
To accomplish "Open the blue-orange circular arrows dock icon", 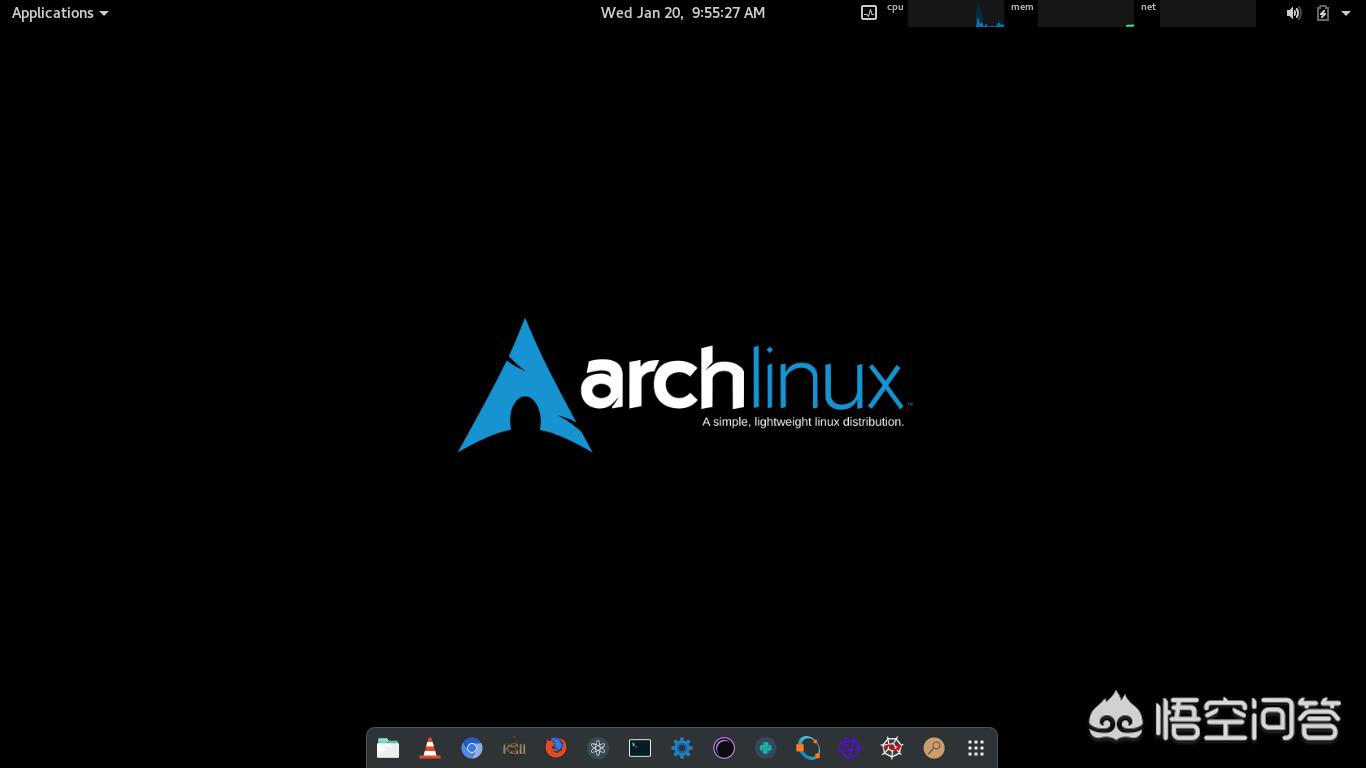I will pyautogui.click(x=808, y=748).
